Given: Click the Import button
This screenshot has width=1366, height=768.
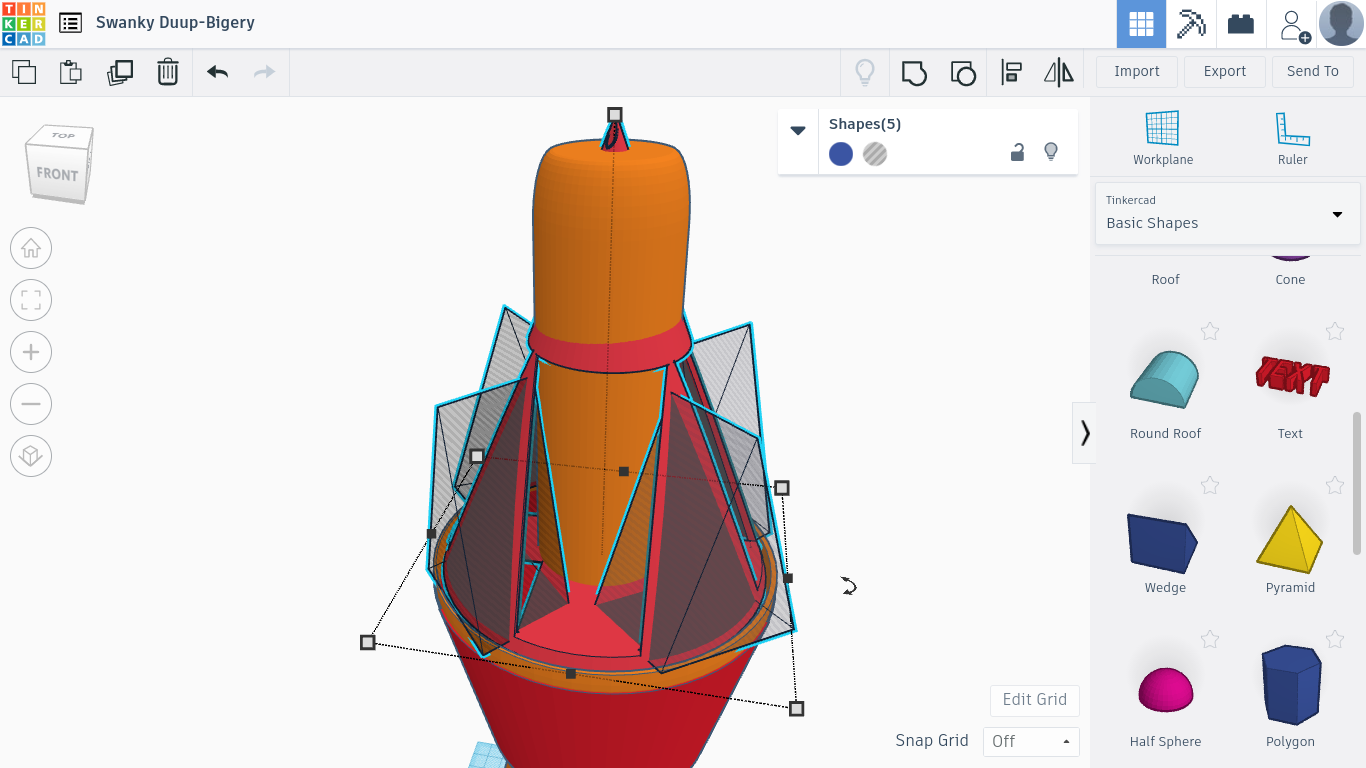Looking at the screenshot, I should pos(1137,71).
